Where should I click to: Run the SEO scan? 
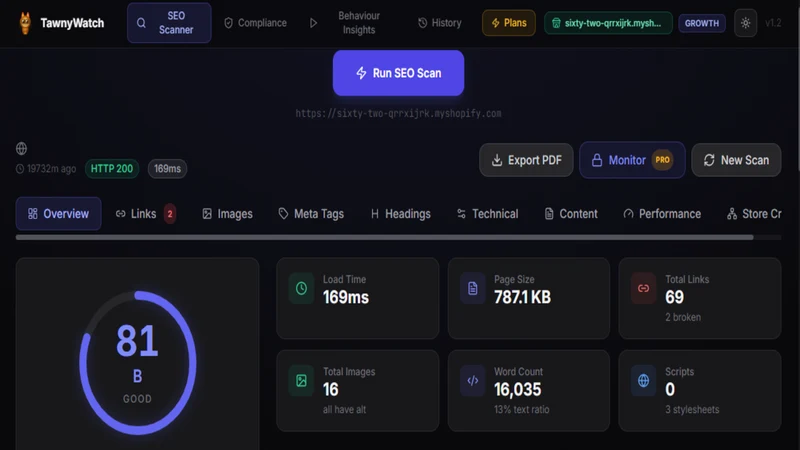[398, 73]
